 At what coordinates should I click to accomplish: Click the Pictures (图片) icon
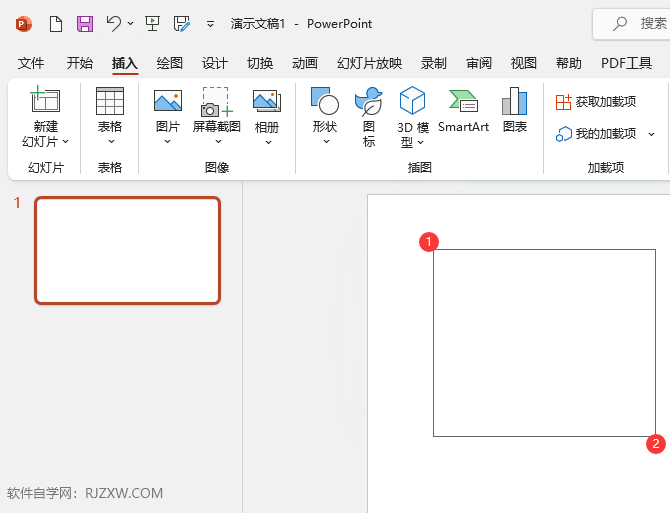pos(167,101)
